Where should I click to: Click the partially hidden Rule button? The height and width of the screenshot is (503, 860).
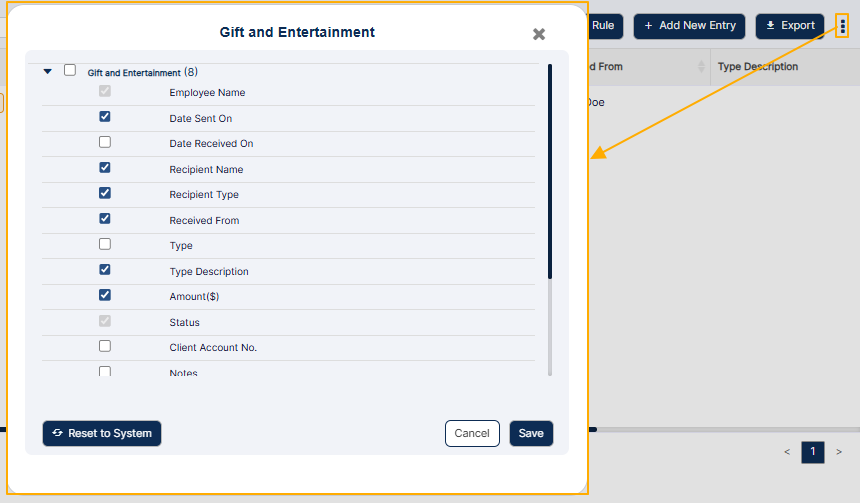coord(606,26)
